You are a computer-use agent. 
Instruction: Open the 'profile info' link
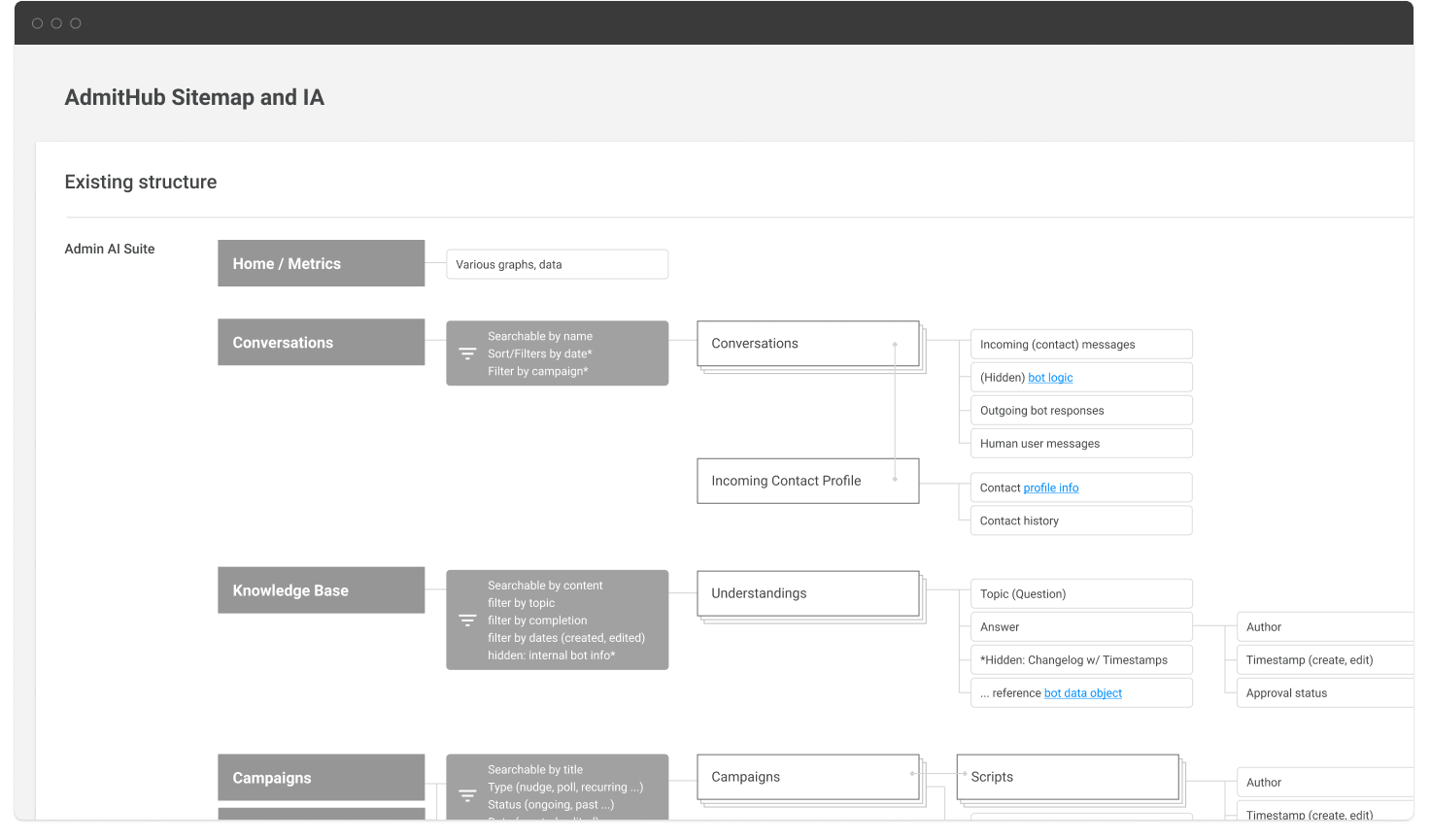pos(1050,488)
